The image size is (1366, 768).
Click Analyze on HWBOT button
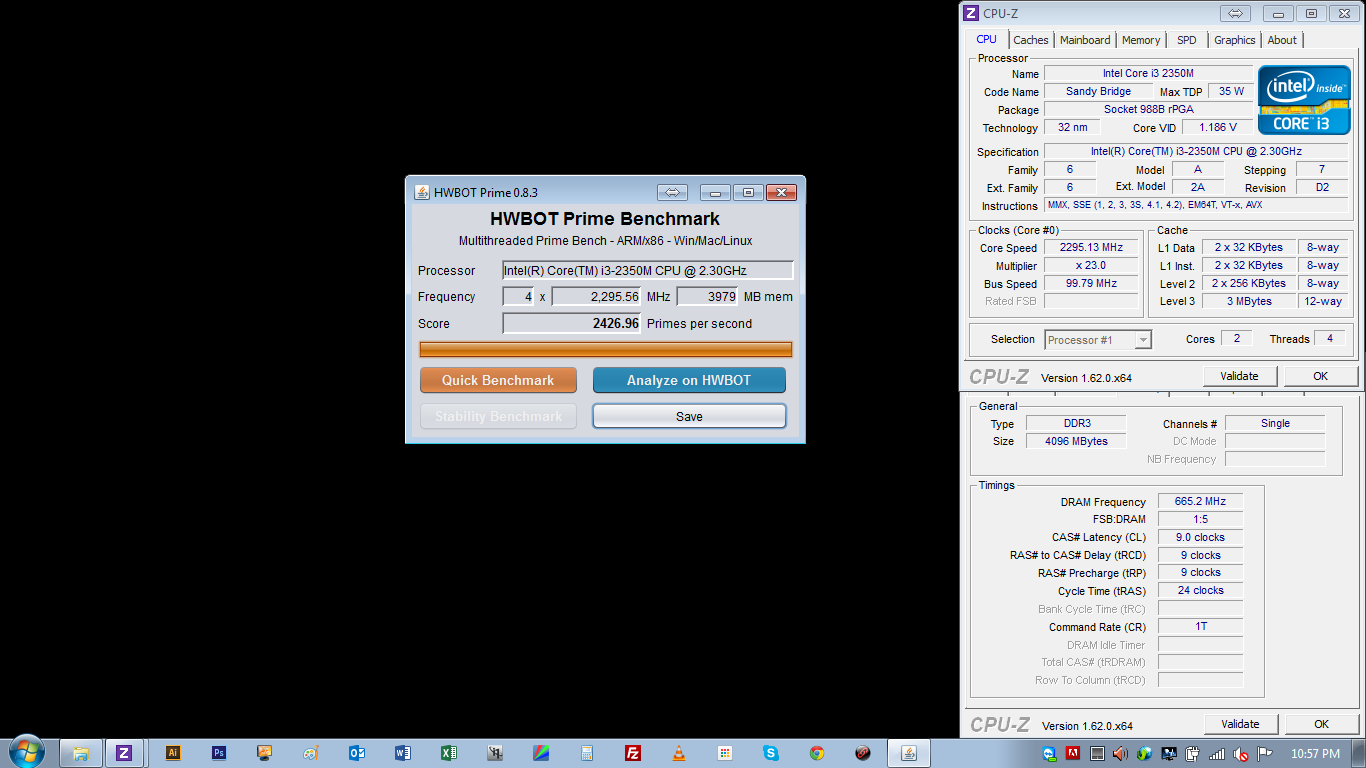(x=689, y=380)
